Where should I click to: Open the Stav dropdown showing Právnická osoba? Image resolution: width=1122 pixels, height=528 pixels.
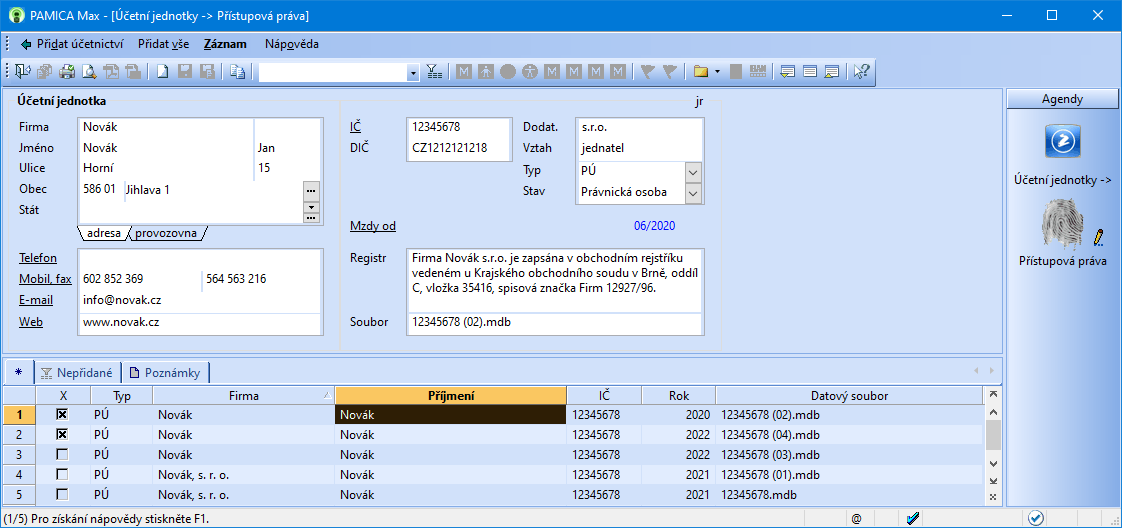(x=693, y=193)
